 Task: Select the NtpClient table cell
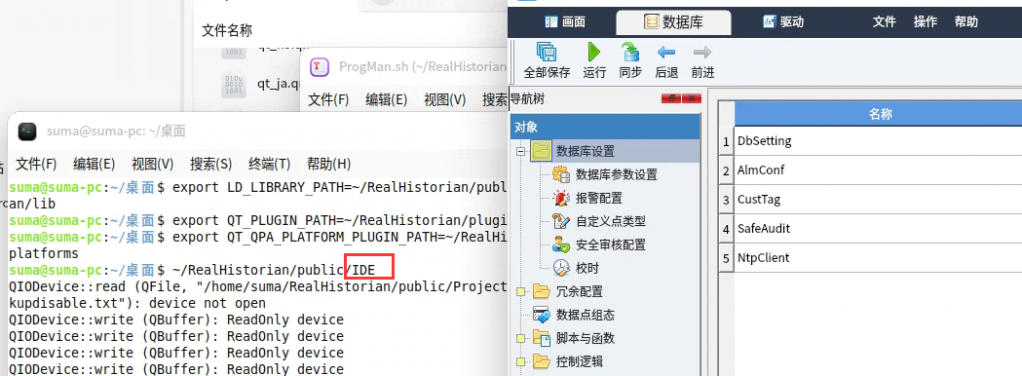pyautogui.click(x=878, y=258)
